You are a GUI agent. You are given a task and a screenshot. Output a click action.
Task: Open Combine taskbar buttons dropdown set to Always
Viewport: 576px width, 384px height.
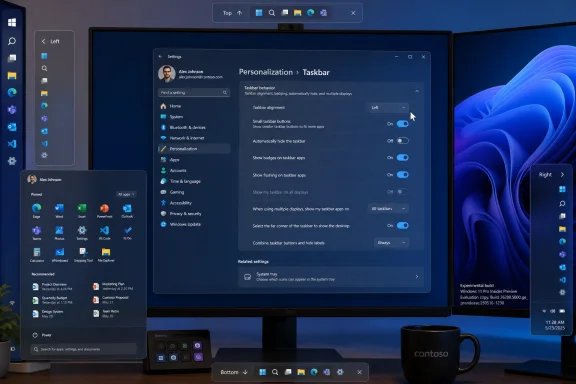[391, 243]
